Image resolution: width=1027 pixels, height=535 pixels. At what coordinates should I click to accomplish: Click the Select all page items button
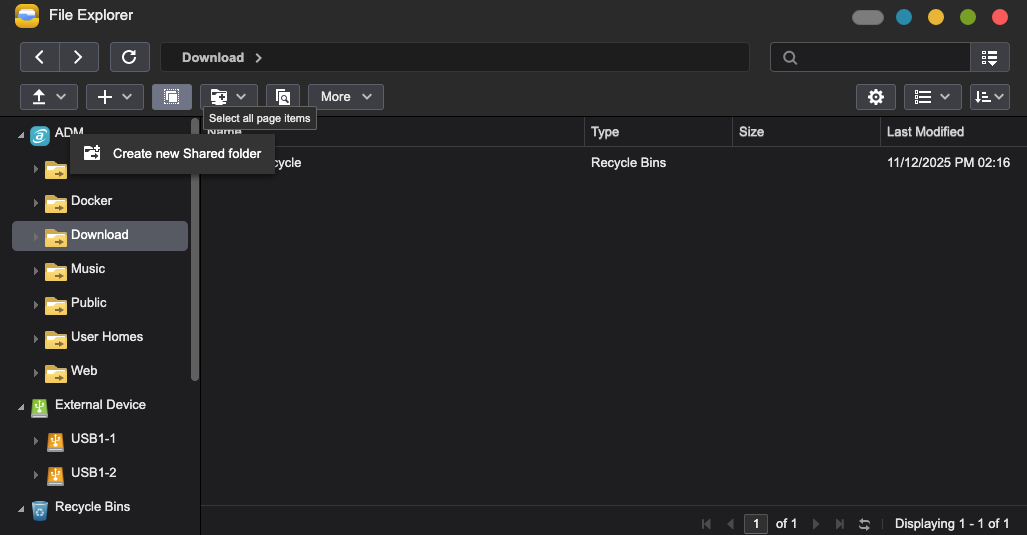pos(172,97)
